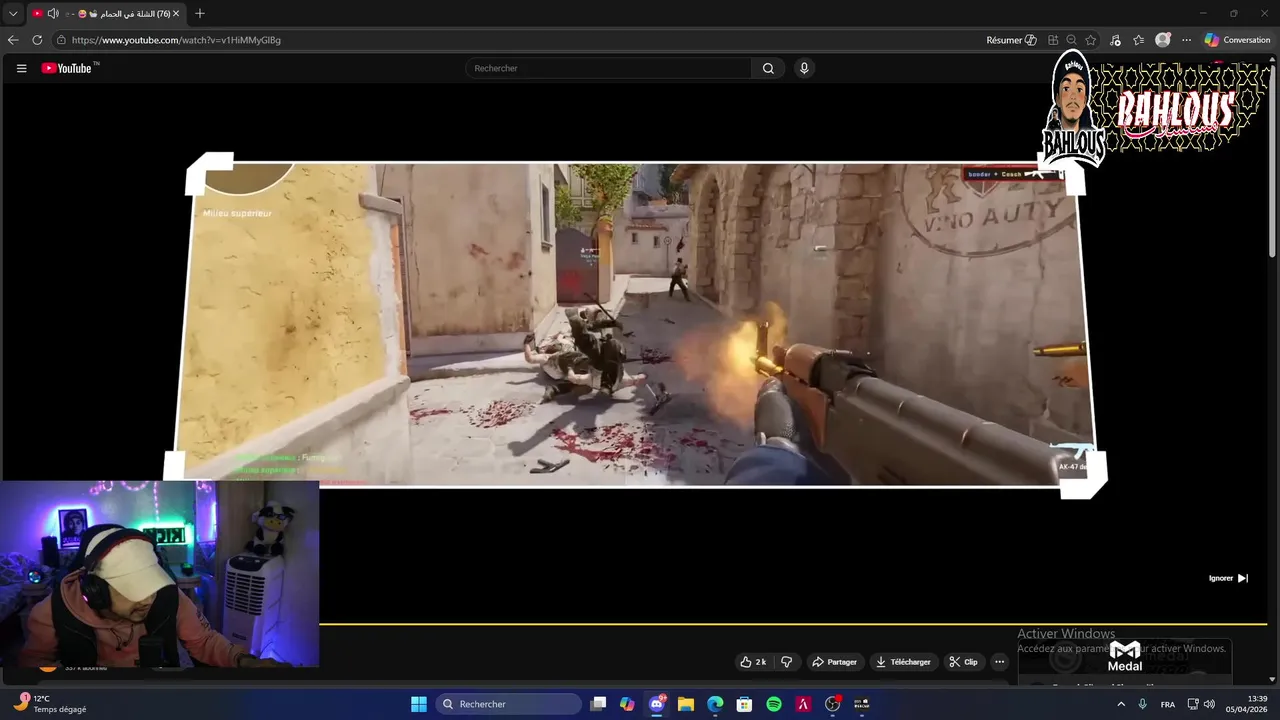
Task: Open Discord from the taskbar
Action: click(657, 704)
